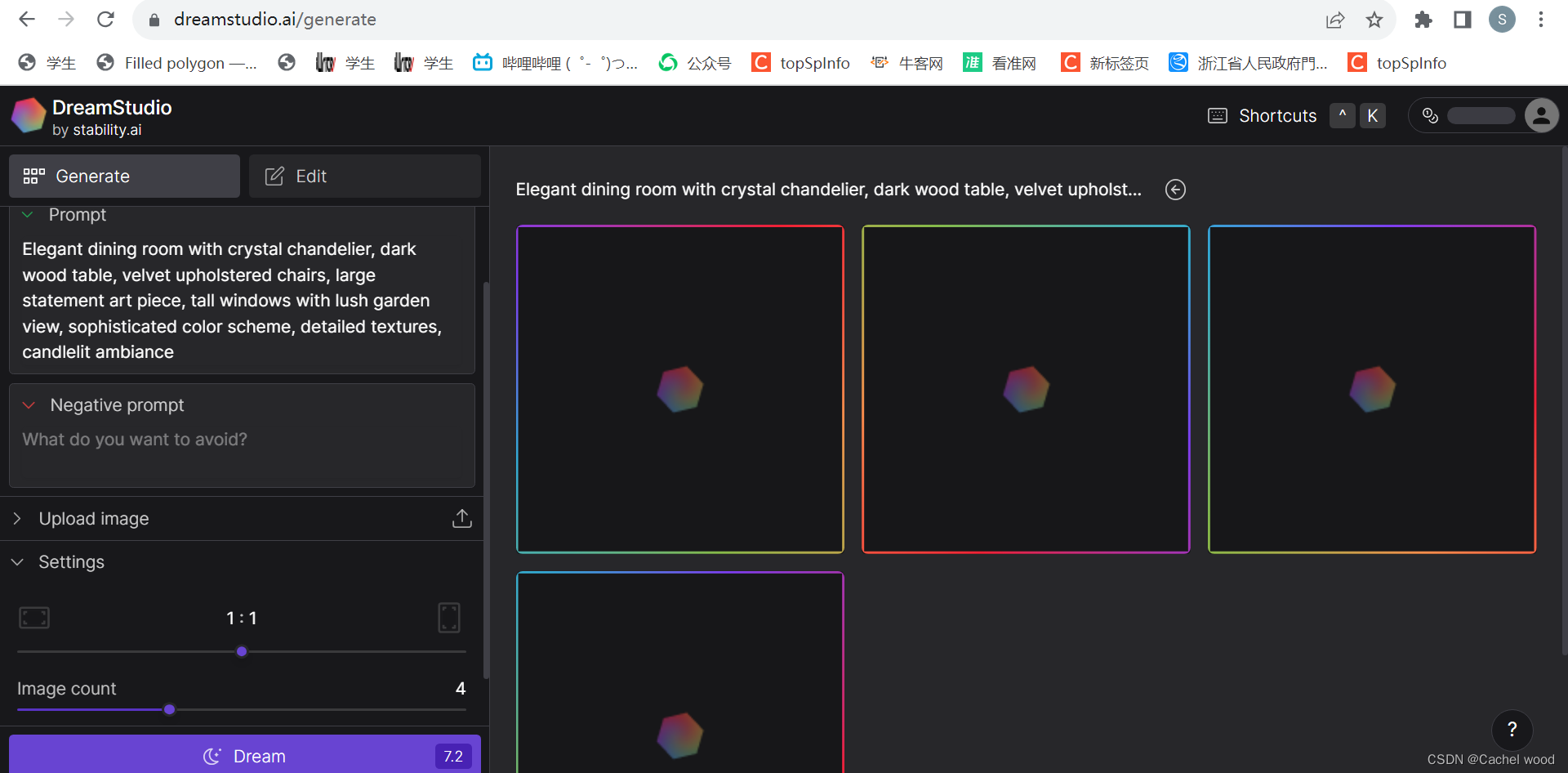Select the third generating image placeholder
Viewport: 1568px width, 773px height.
coord(1372,390)
